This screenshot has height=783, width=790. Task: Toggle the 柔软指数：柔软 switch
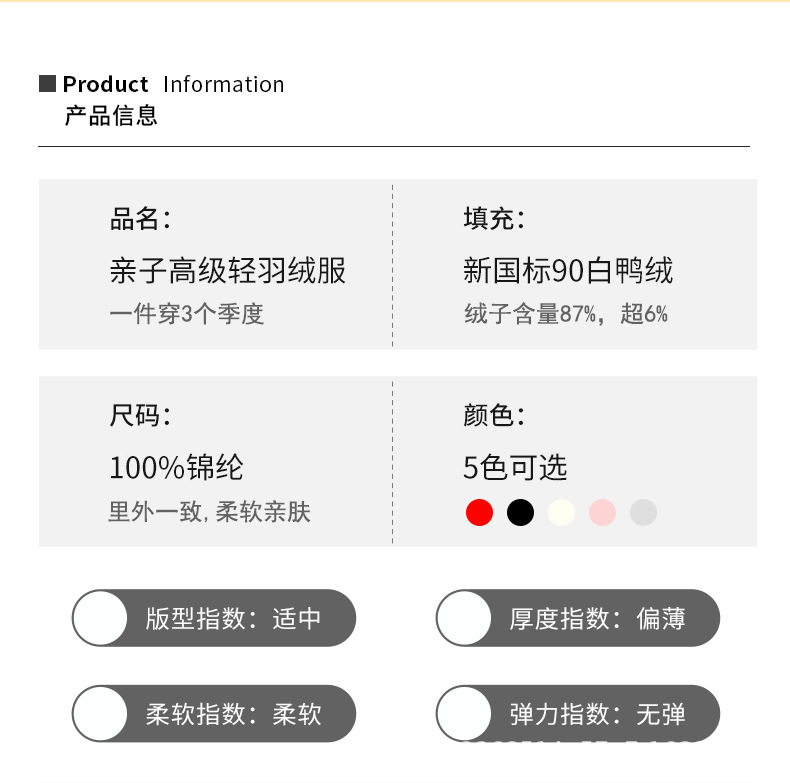102,714
